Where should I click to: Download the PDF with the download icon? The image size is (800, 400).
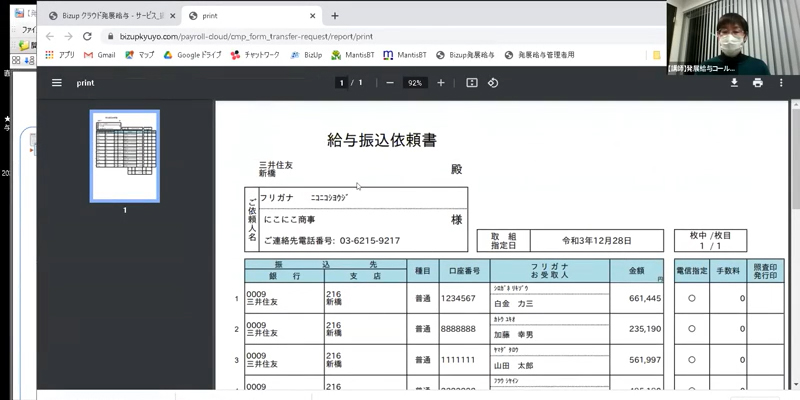click(734, 83)
